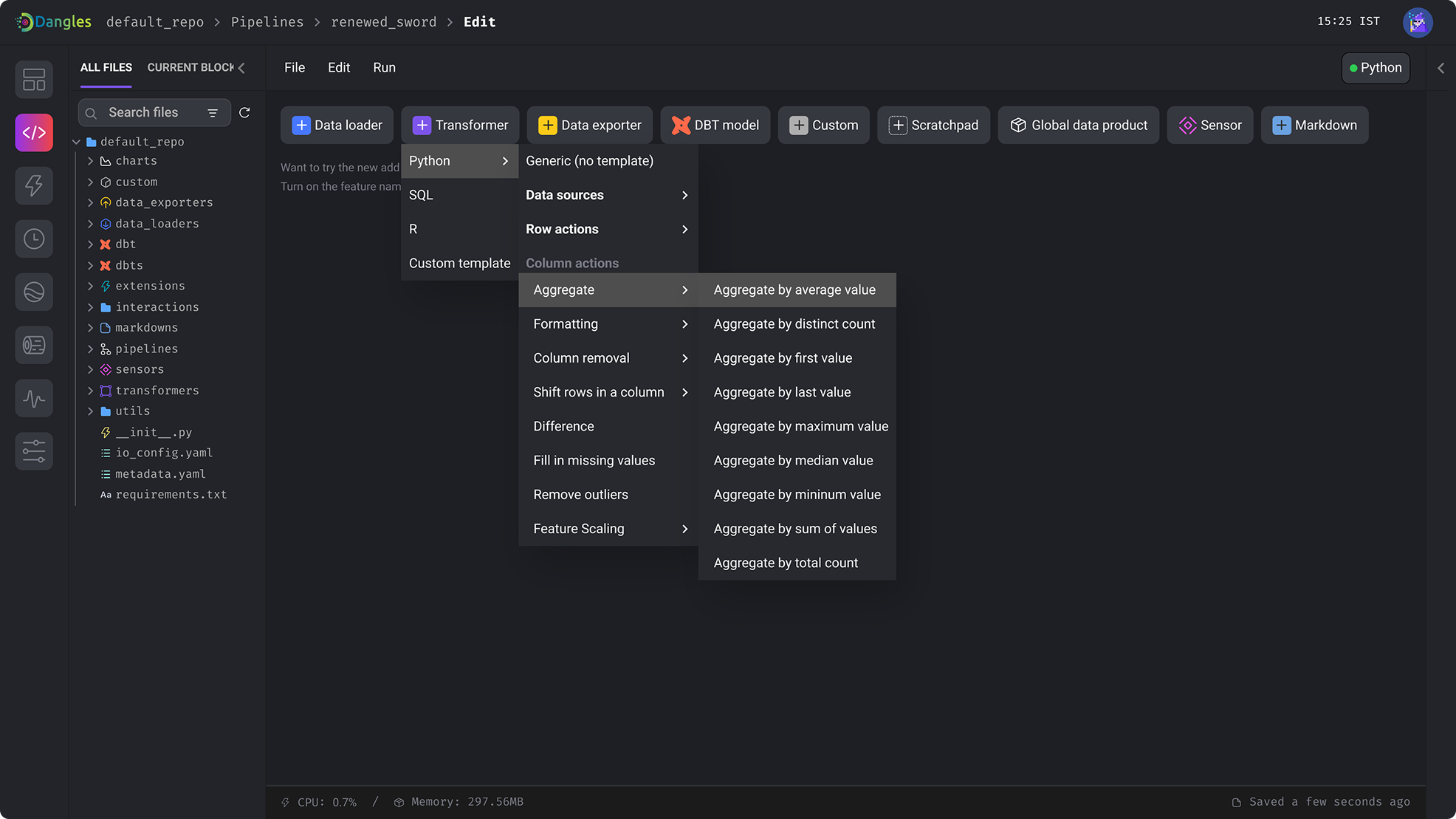Open the monitoring pulse icon in sidebar

point(34,398)
